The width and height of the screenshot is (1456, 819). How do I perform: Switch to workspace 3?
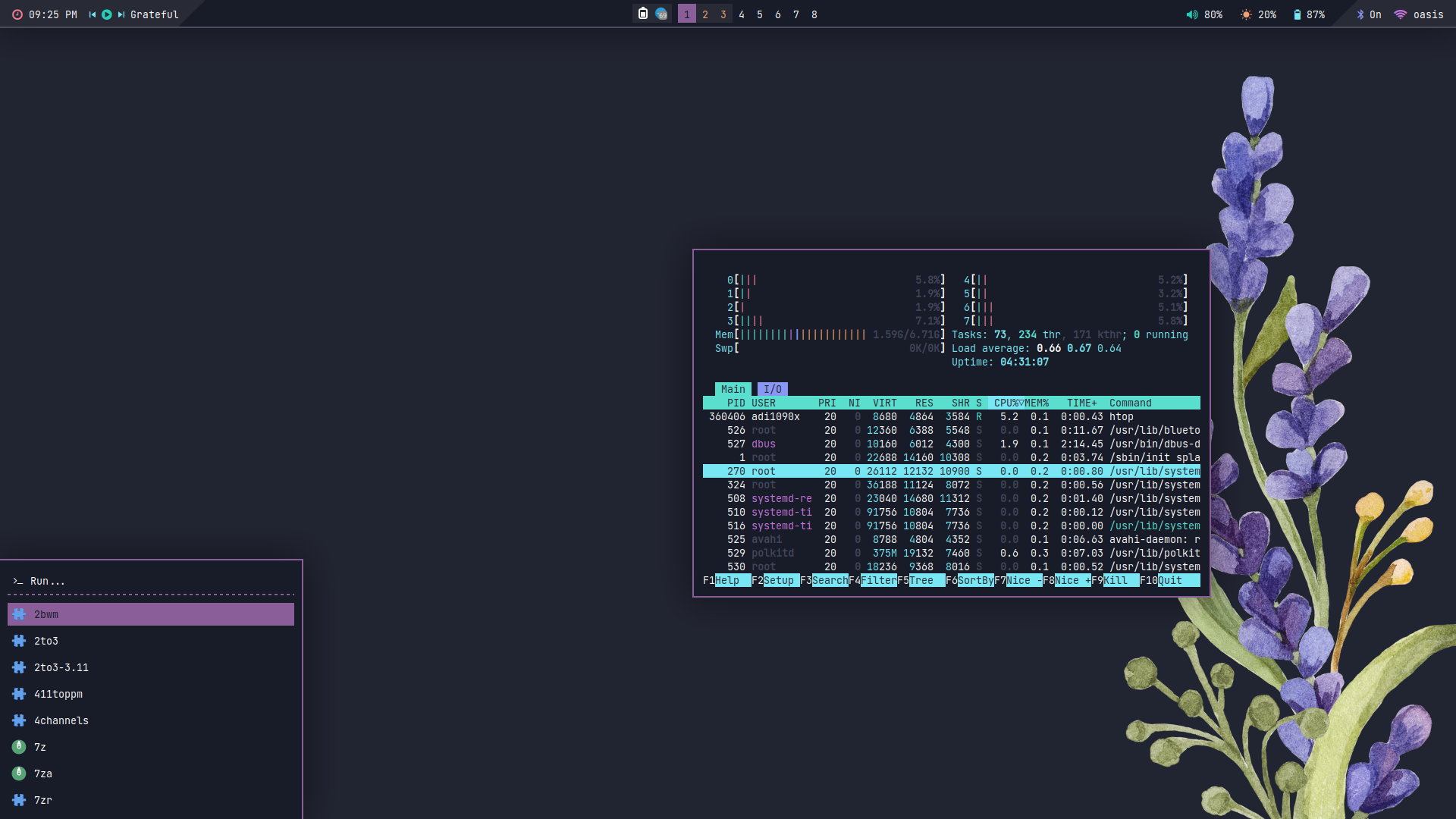click(723, 14)
